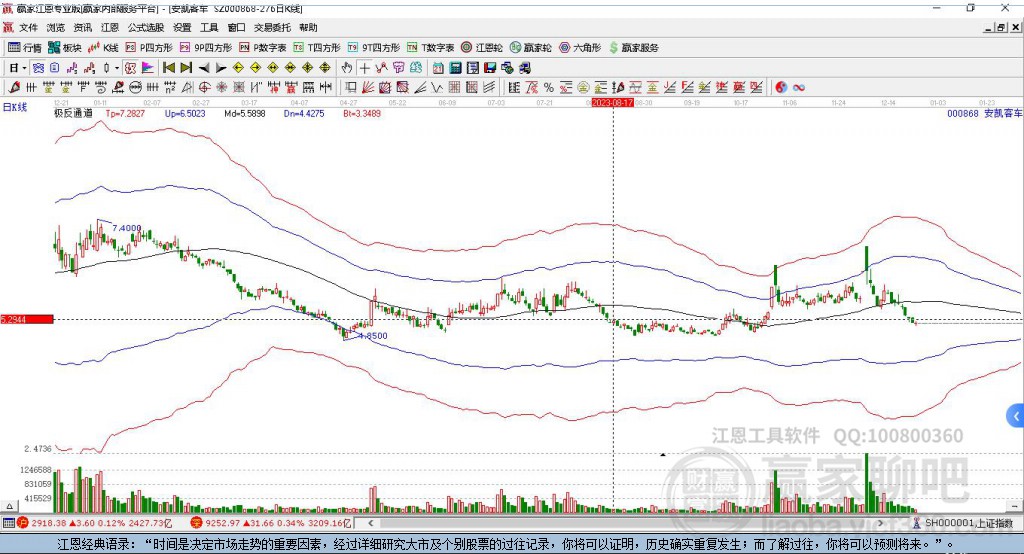1024x554 pixels.
Task: Open the 9P四方形 tool
Action: pyautogui.click(x=206, y=48)
